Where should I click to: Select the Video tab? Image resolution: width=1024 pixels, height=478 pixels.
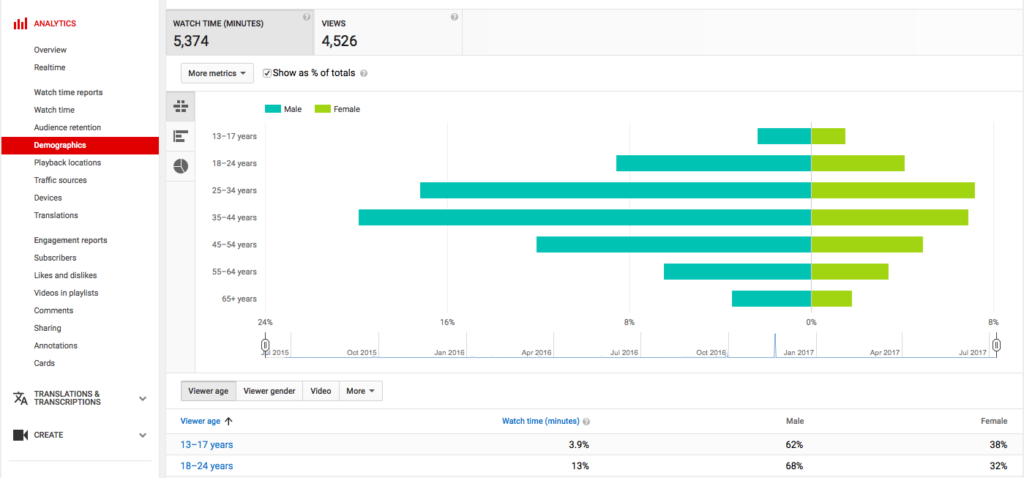click(x=321, y=391)
